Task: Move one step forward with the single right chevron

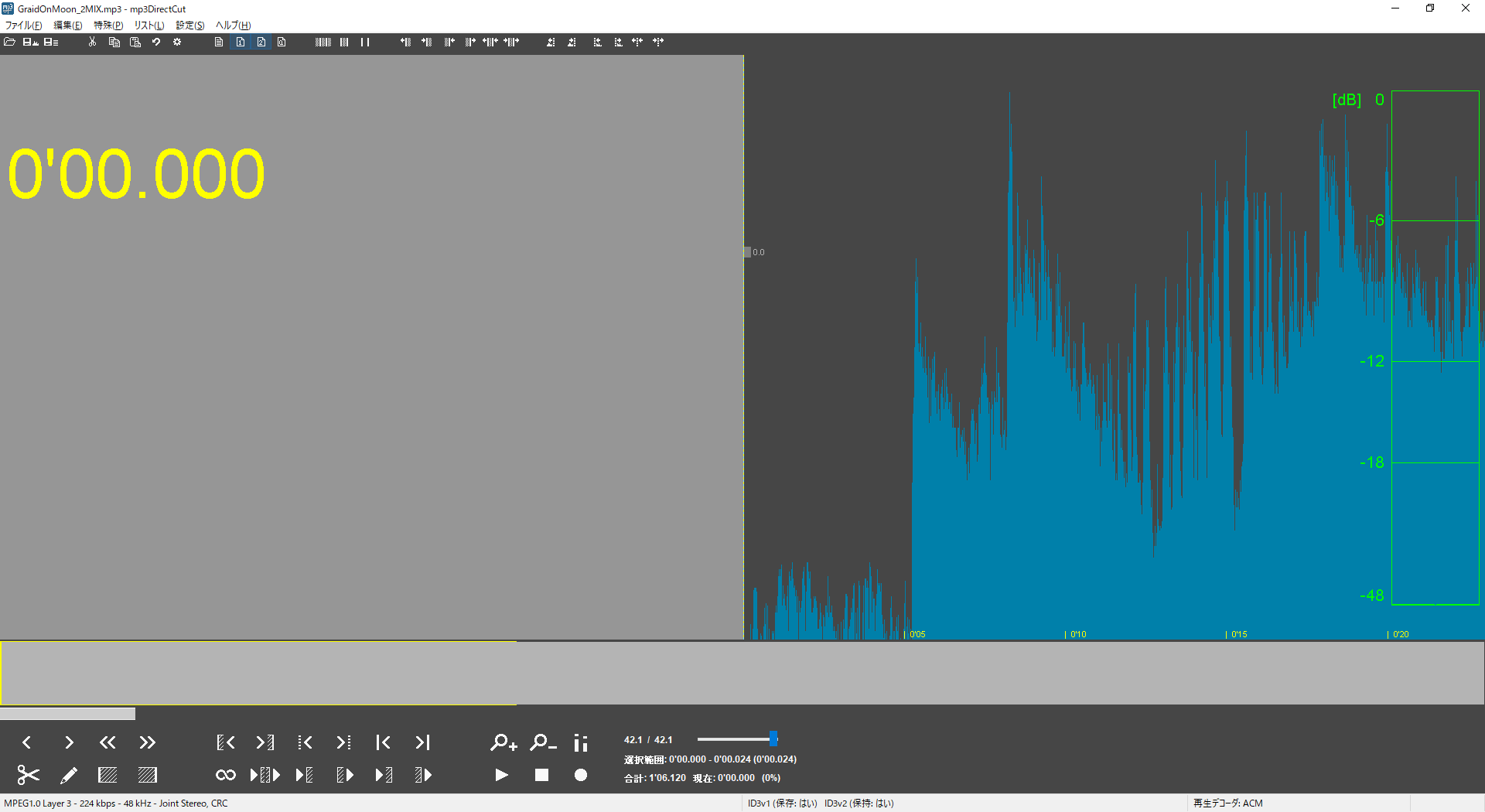Action: point(69,742)
